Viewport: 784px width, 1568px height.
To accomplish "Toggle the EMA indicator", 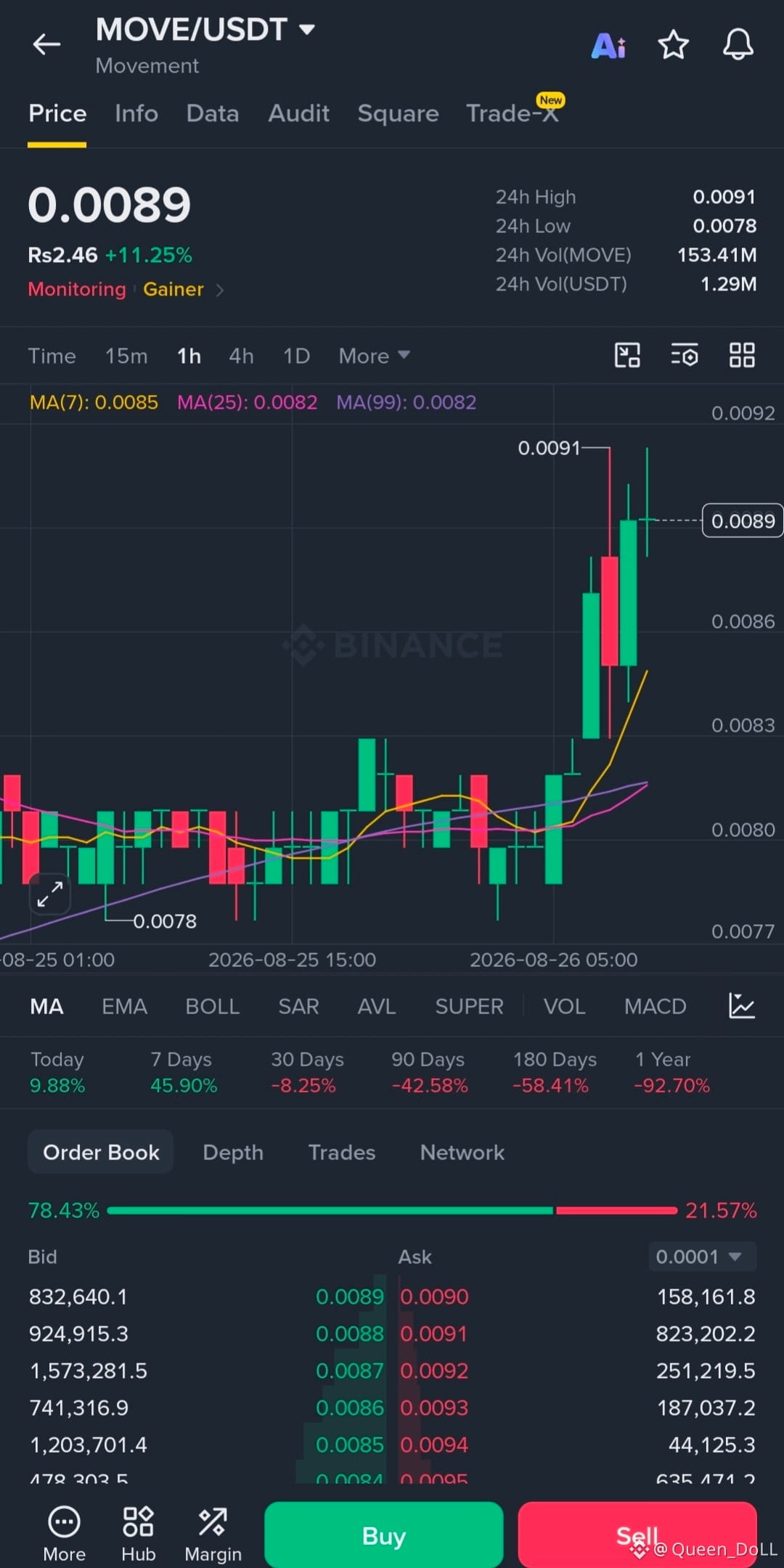I will tap(124, 1006).
